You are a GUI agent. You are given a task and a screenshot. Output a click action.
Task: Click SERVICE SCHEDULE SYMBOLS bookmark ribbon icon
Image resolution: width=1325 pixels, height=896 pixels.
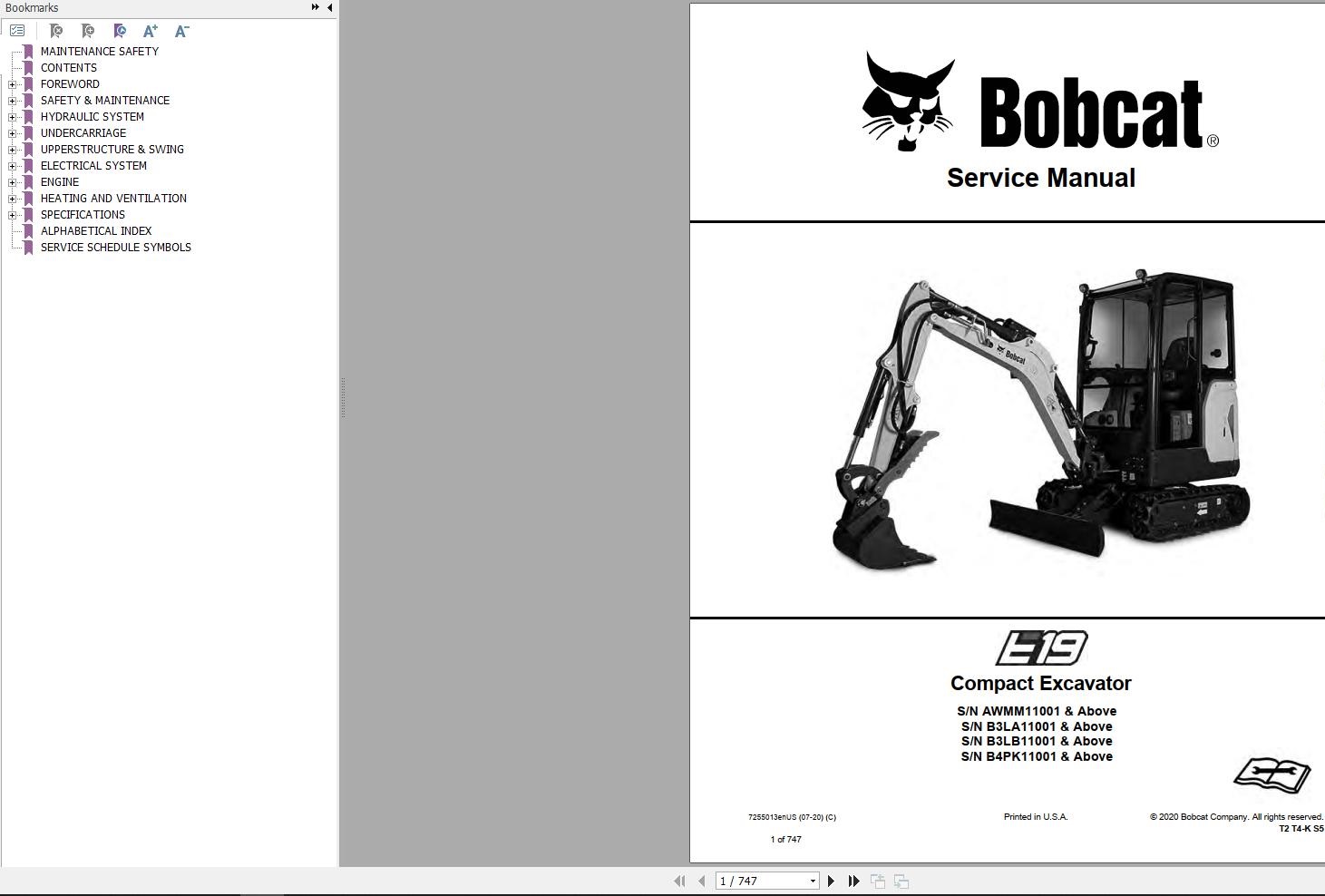[x=28, y=248]
